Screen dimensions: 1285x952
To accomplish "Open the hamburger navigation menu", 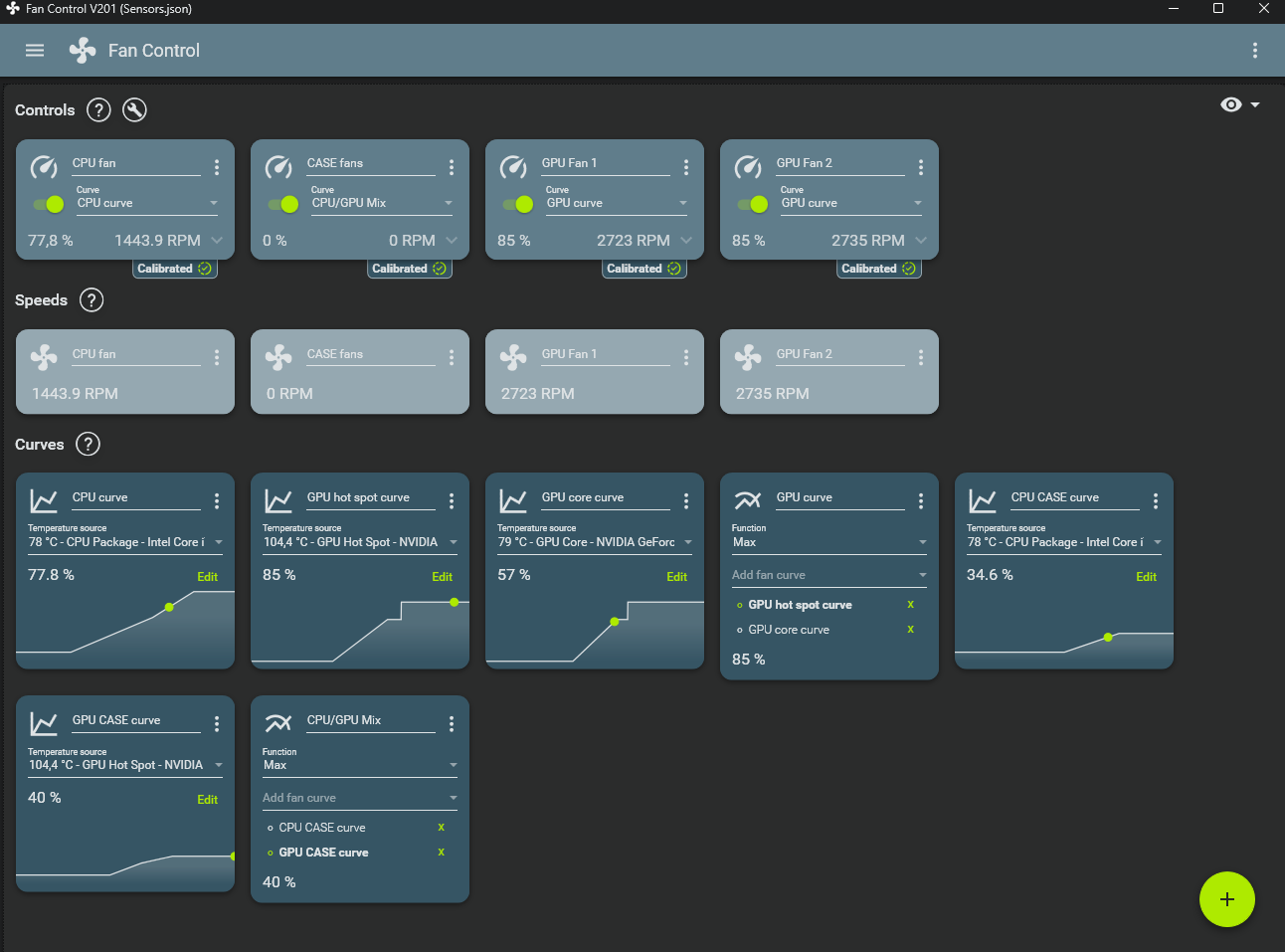I will [34, 50].
